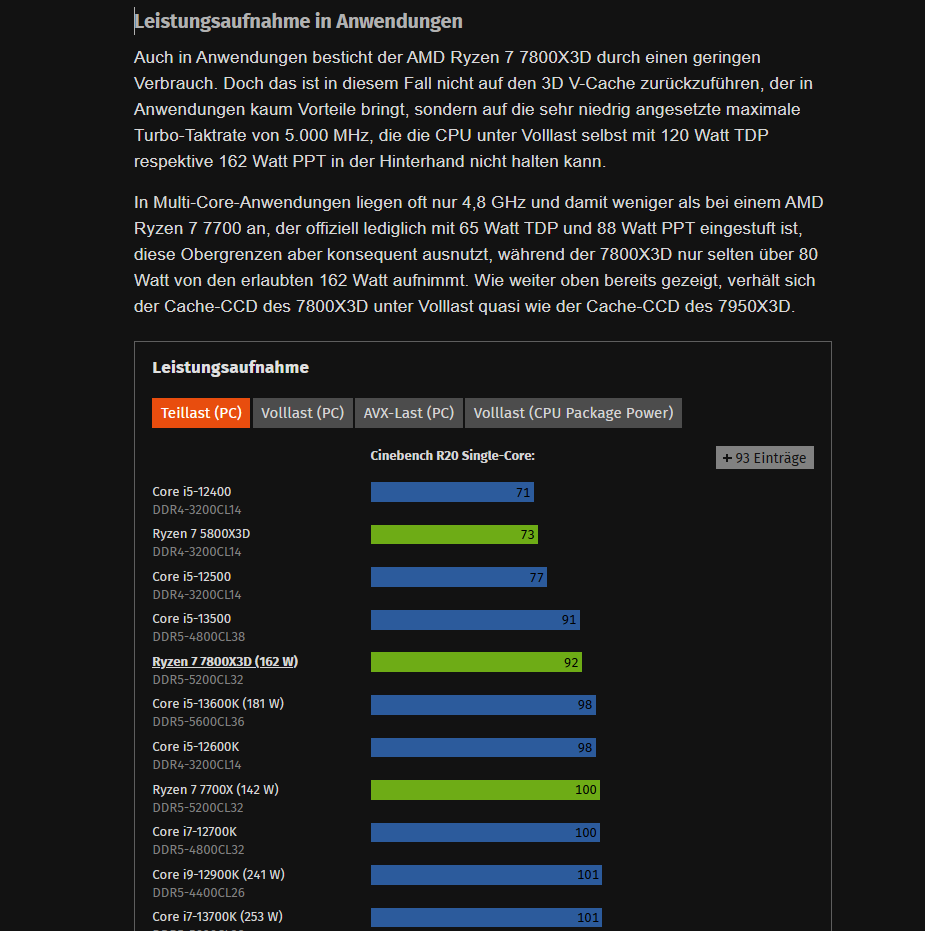Click the Core i5-12400 label
Viewport: 925px width, 931px height.
click(192, 492)
